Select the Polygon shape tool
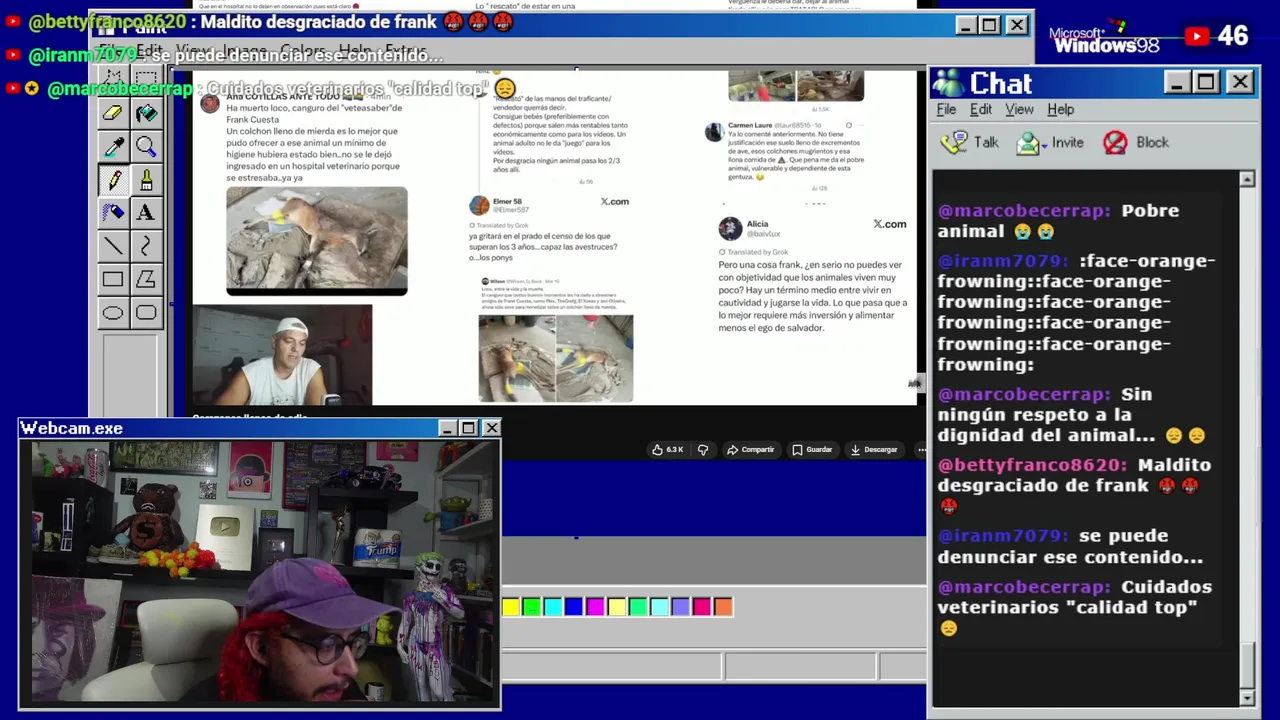The width and height of the screenshot is (1280, 720). [x=146, y=280]
